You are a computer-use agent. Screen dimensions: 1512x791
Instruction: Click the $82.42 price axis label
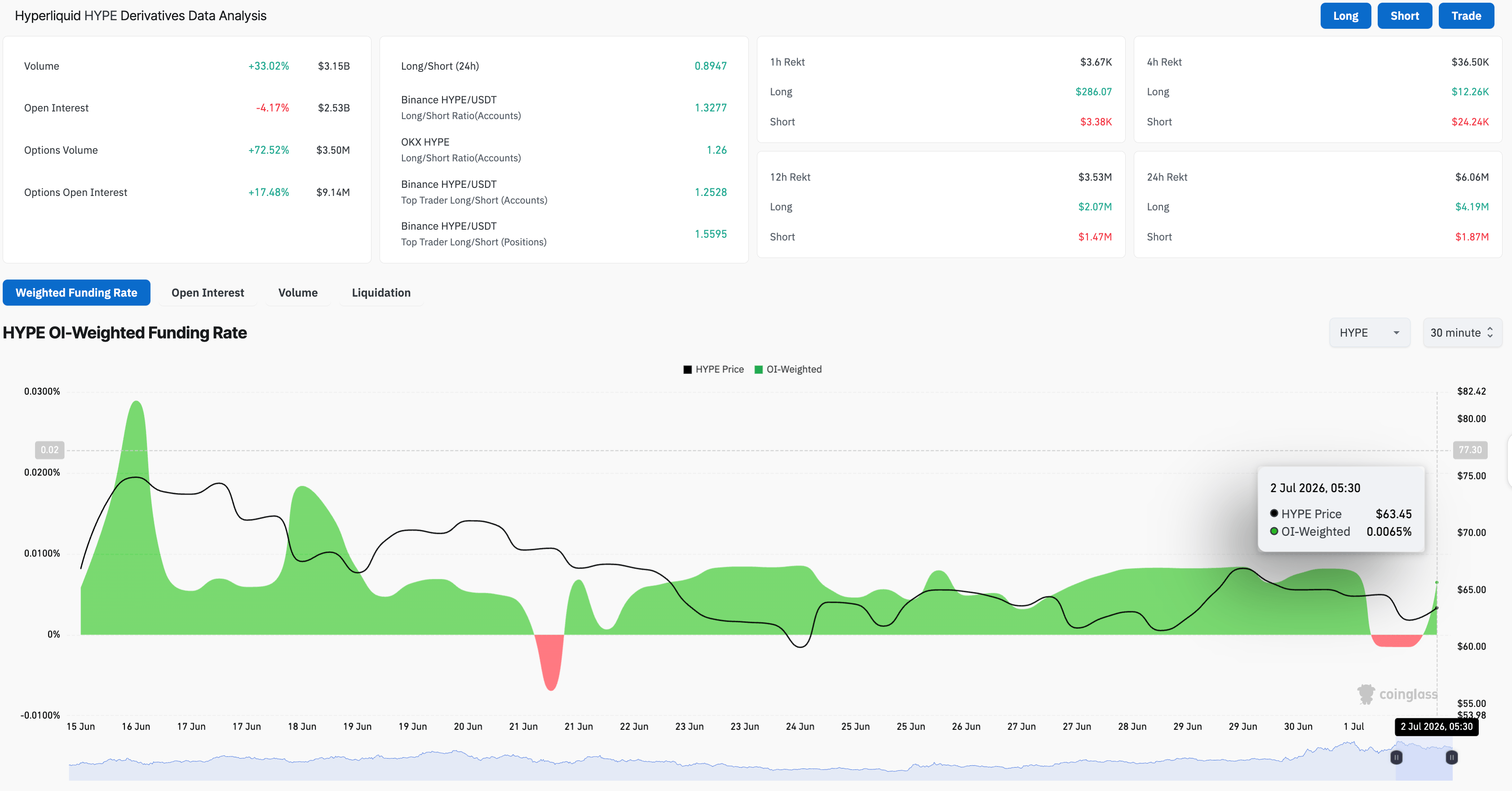(1471, 391)
